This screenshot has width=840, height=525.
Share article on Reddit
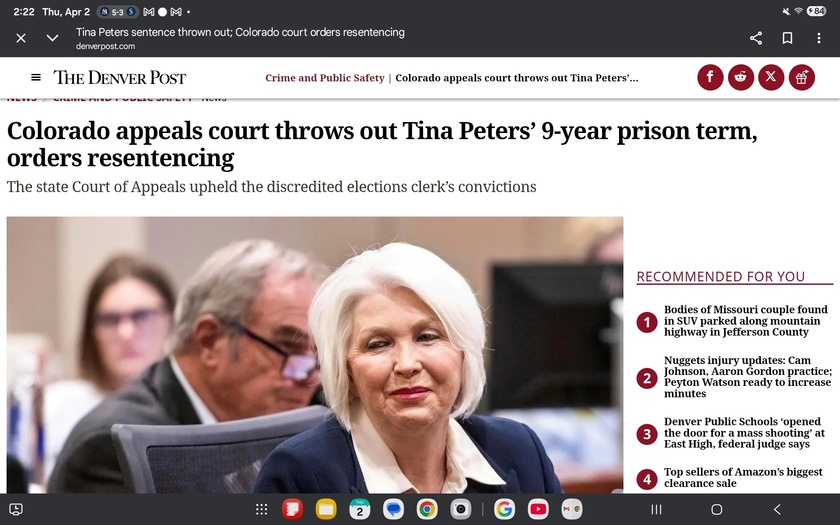(x=741, y=77)
